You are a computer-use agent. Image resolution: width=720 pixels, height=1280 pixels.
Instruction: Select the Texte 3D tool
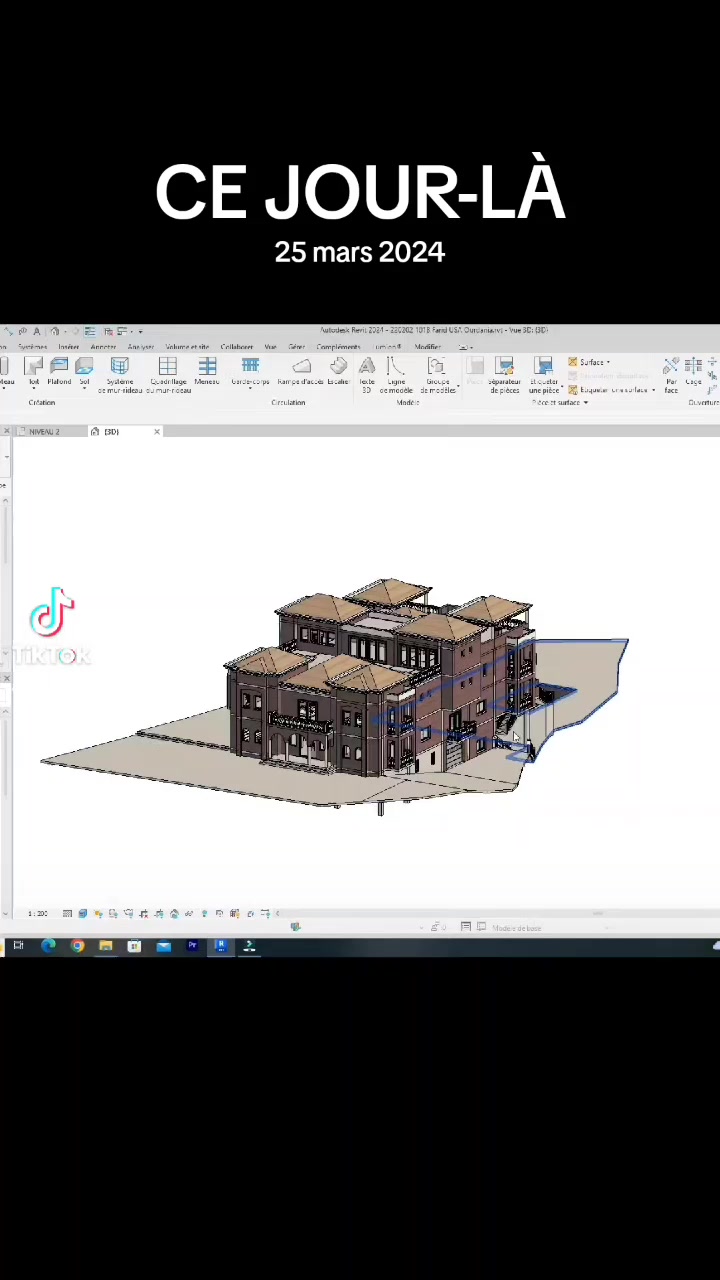click(x=367, y=374)
